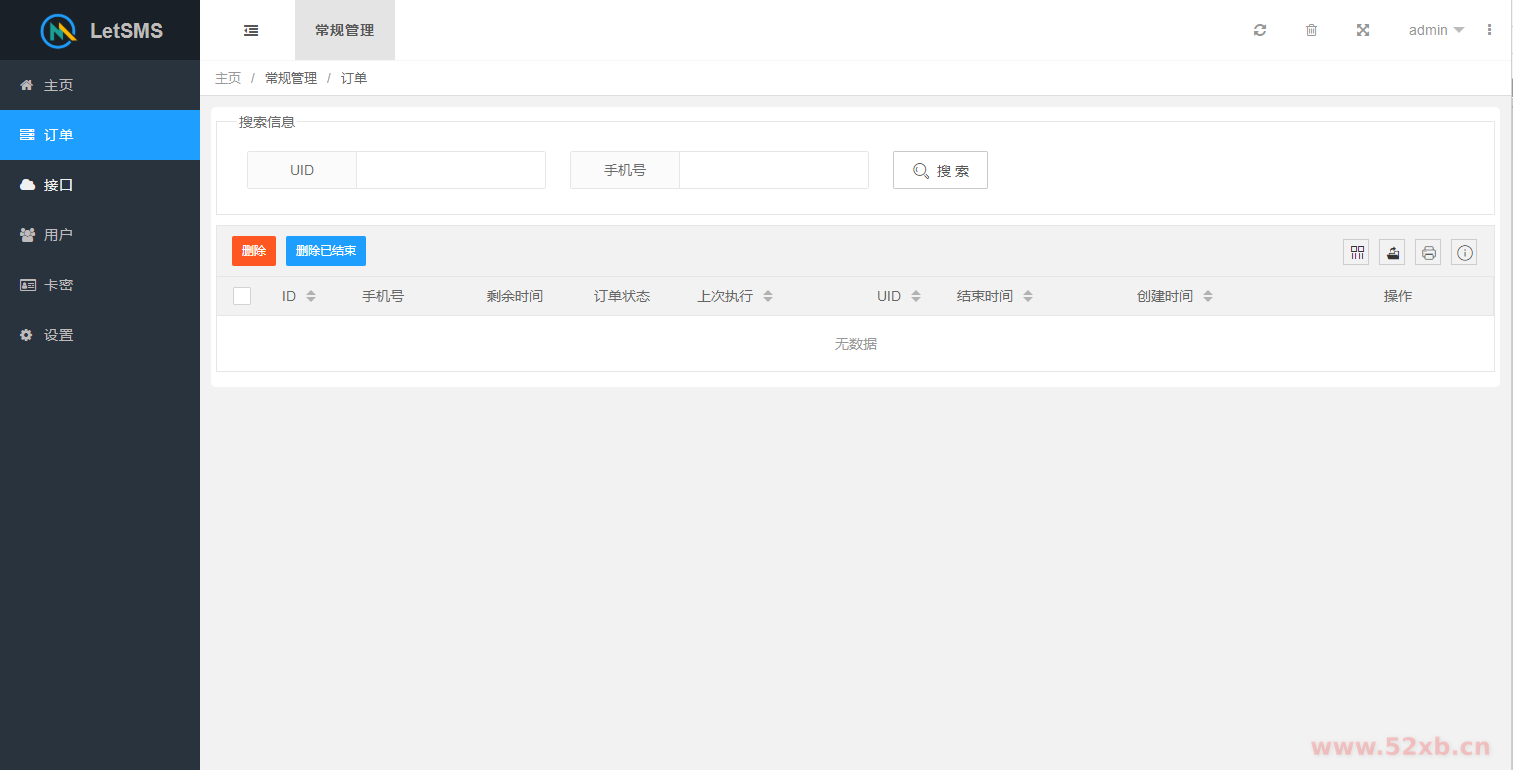The height and width of the screenshot is (770, 1513).
Task: Click the refresh icon in top bar
Action: click(x=1260, y=30)
